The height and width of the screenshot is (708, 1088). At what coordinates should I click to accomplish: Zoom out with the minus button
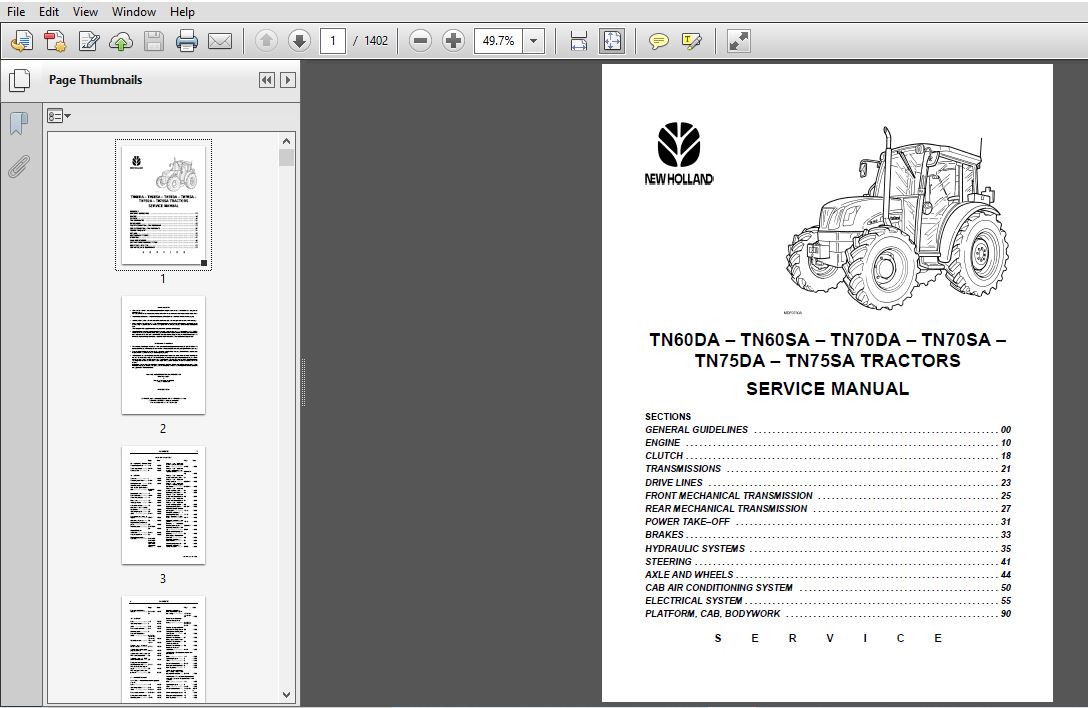(420, 41)
